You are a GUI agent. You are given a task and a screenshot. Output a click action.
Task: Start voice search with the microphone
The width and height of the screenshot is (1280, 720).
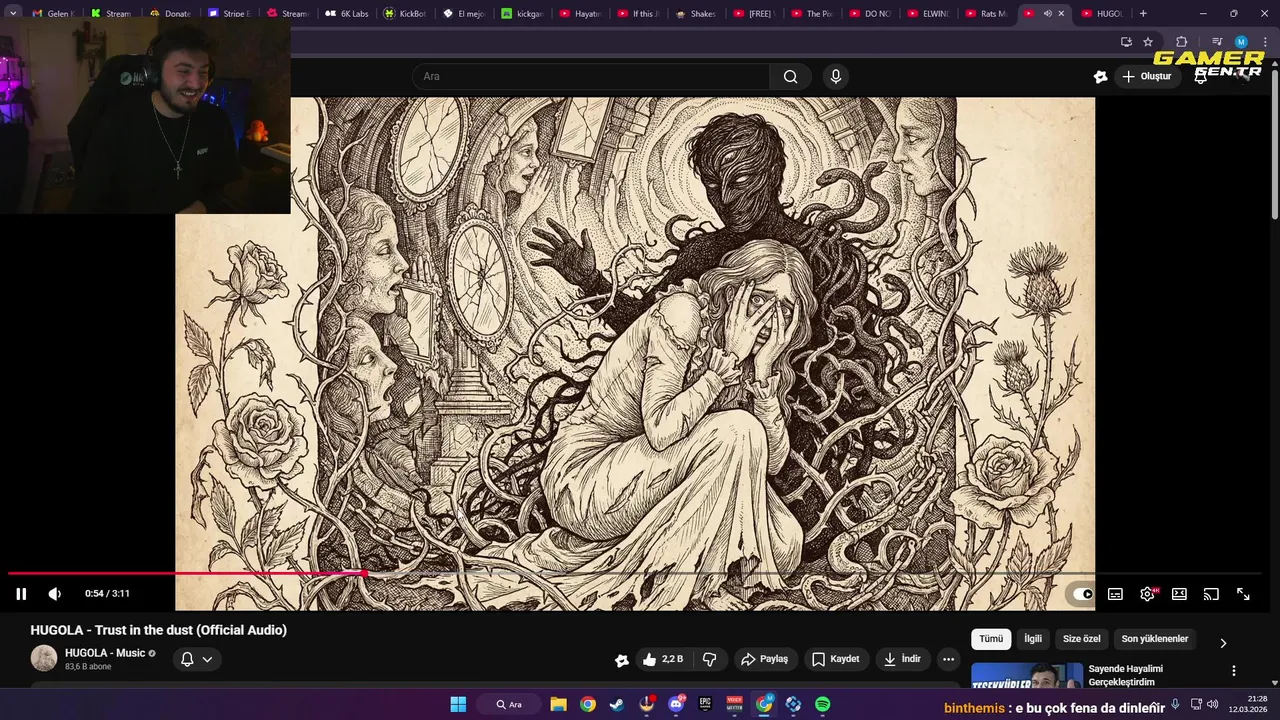[x=836, y=76]
